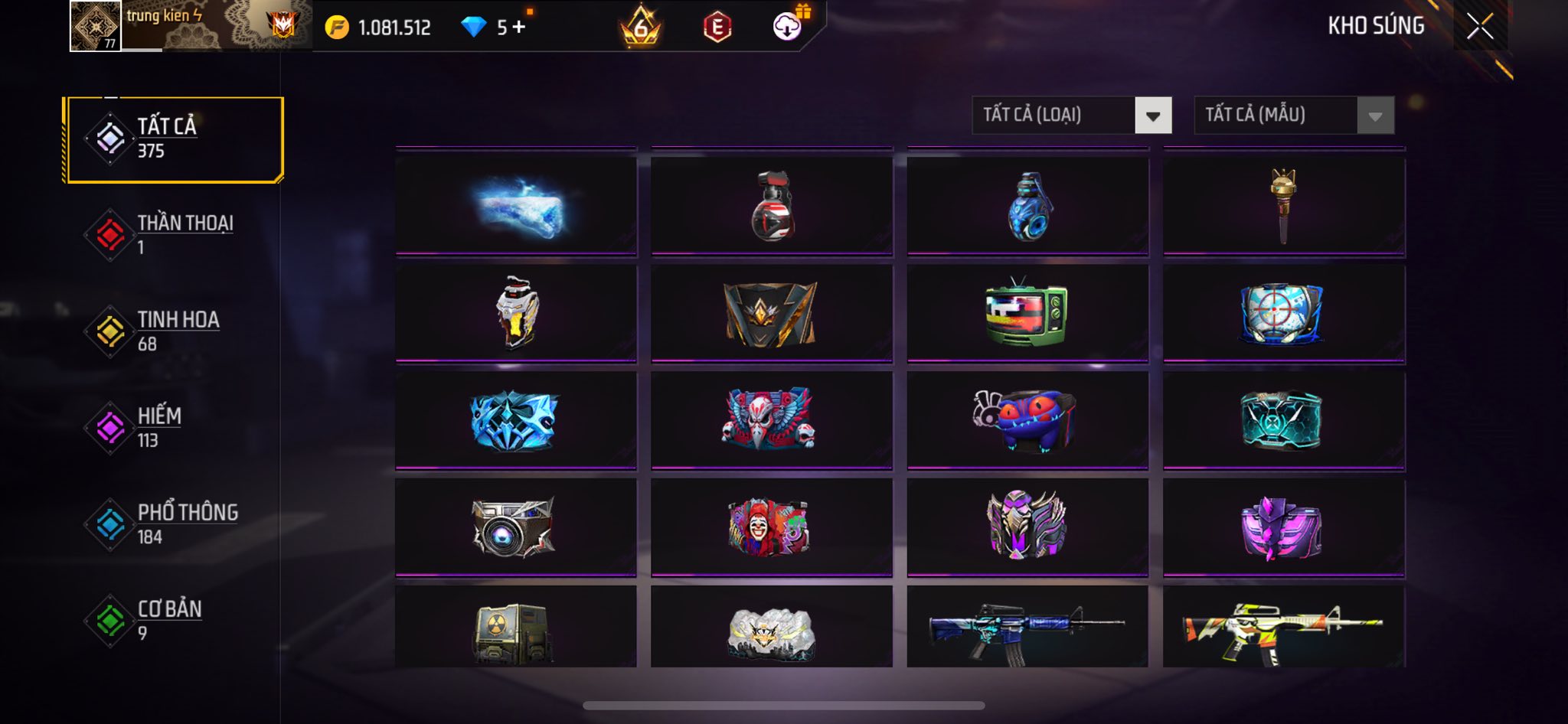Open the diamond top-up plus icon
This screenshot has width=1568, height=724.
pyautogui.click(x=519, y=27)
